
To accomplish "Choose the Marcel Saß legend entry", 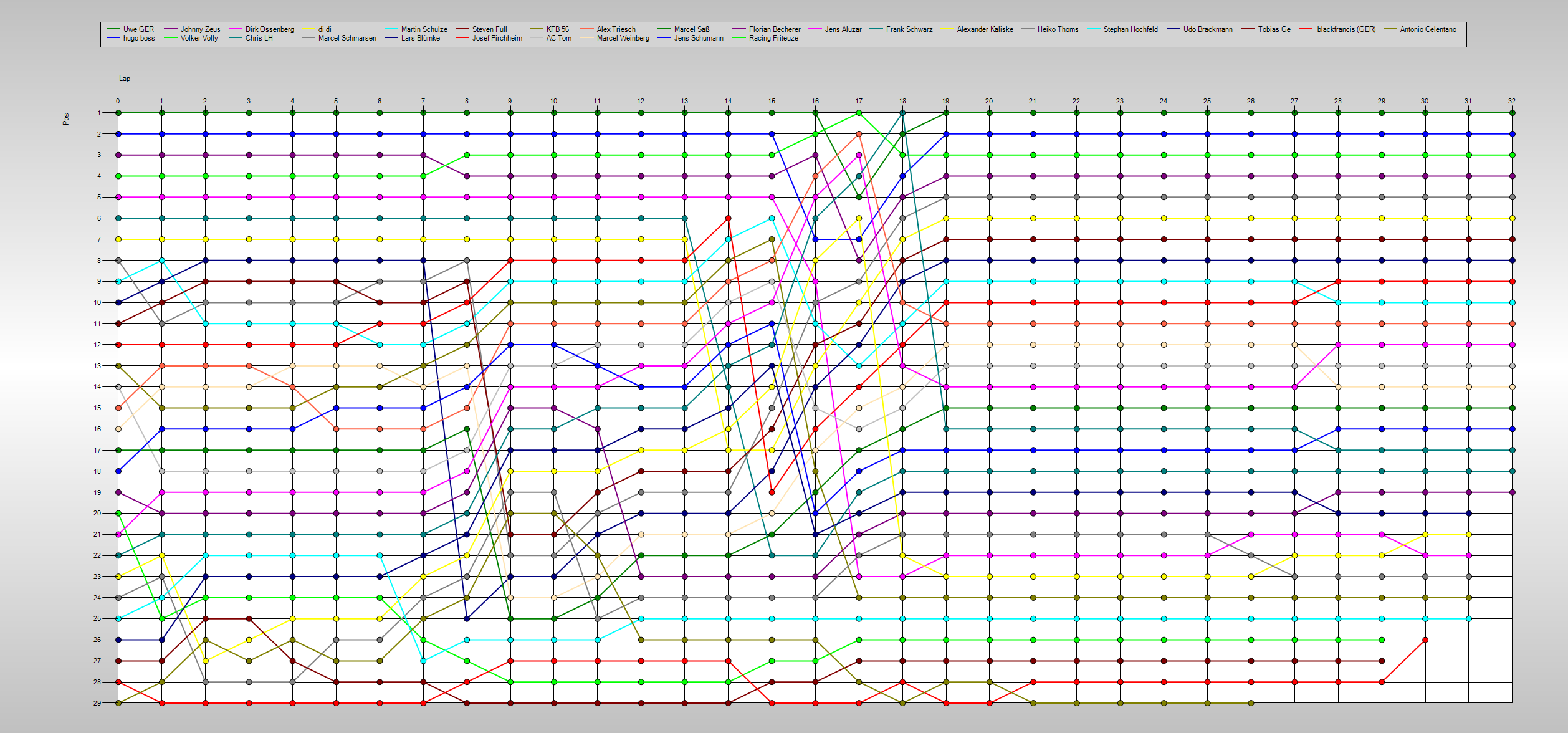I will (x=684, y=29).
